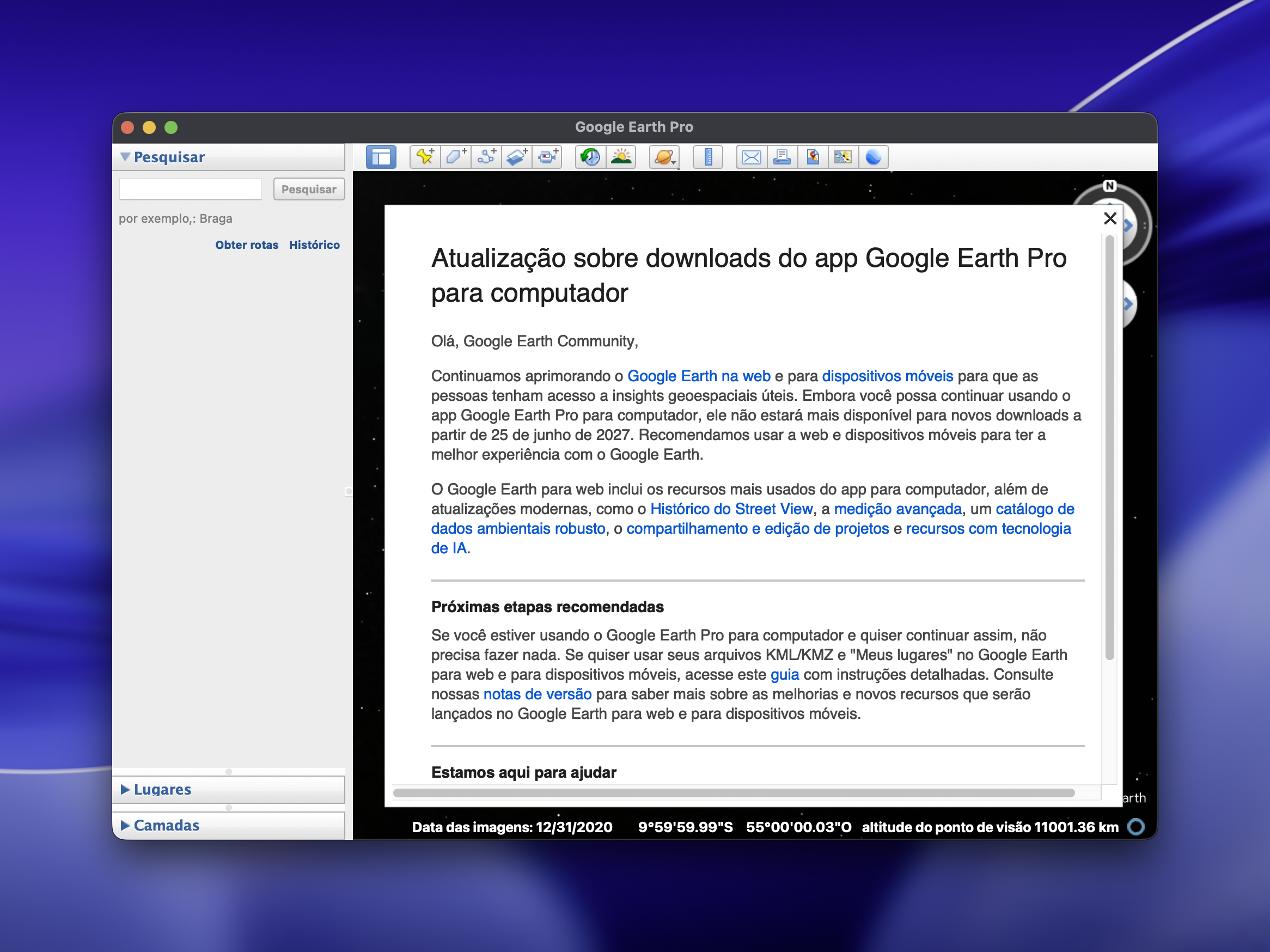View in Google Maps icon
Image resolution: width=1270 pixels, height=952 pixels.
843,157
